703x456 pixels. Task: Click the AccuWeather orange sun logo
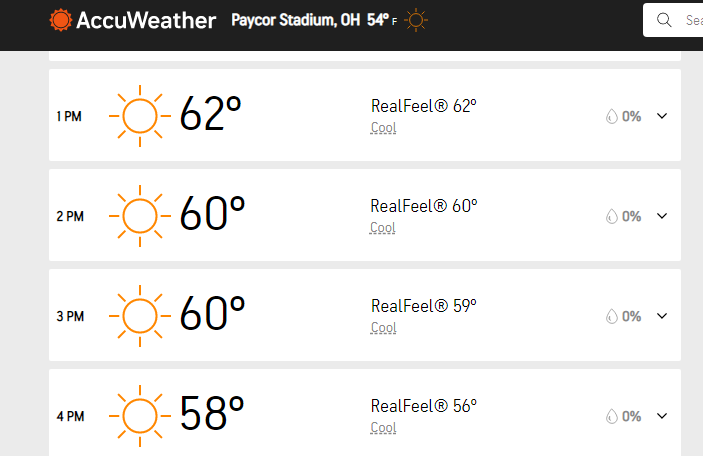pos(61,20)
